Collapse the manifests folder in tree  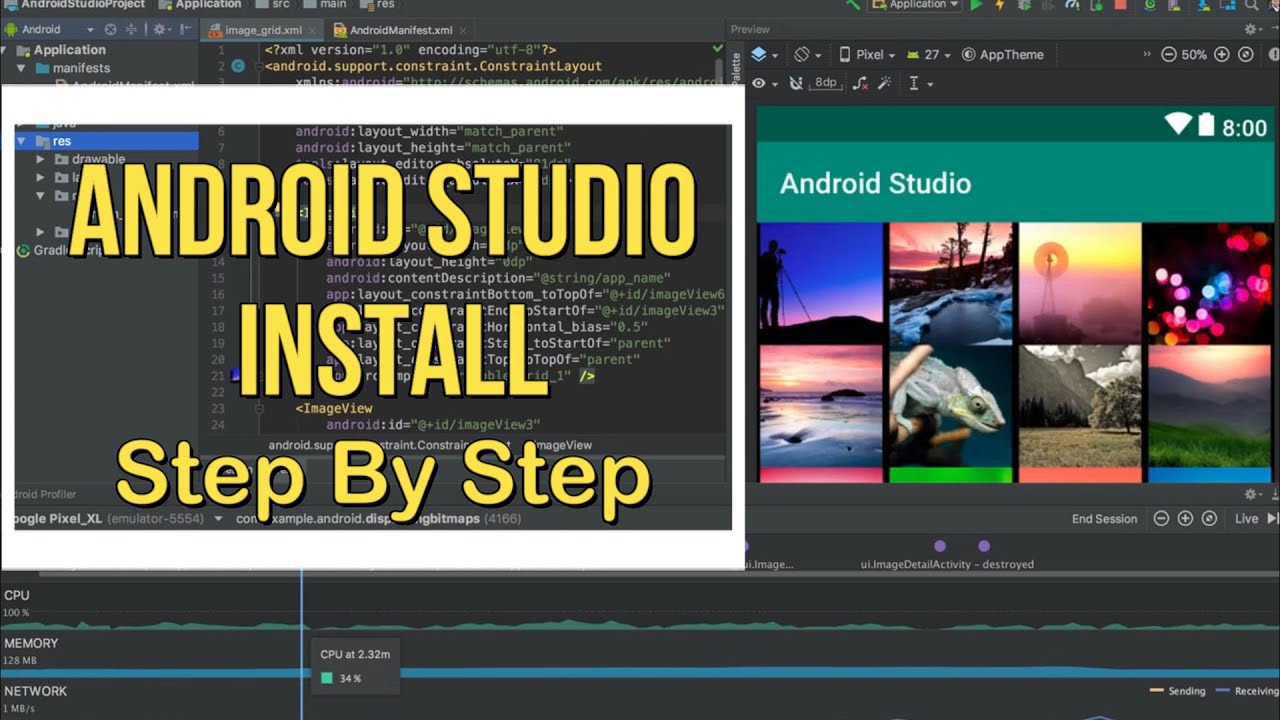click(21, 68)
